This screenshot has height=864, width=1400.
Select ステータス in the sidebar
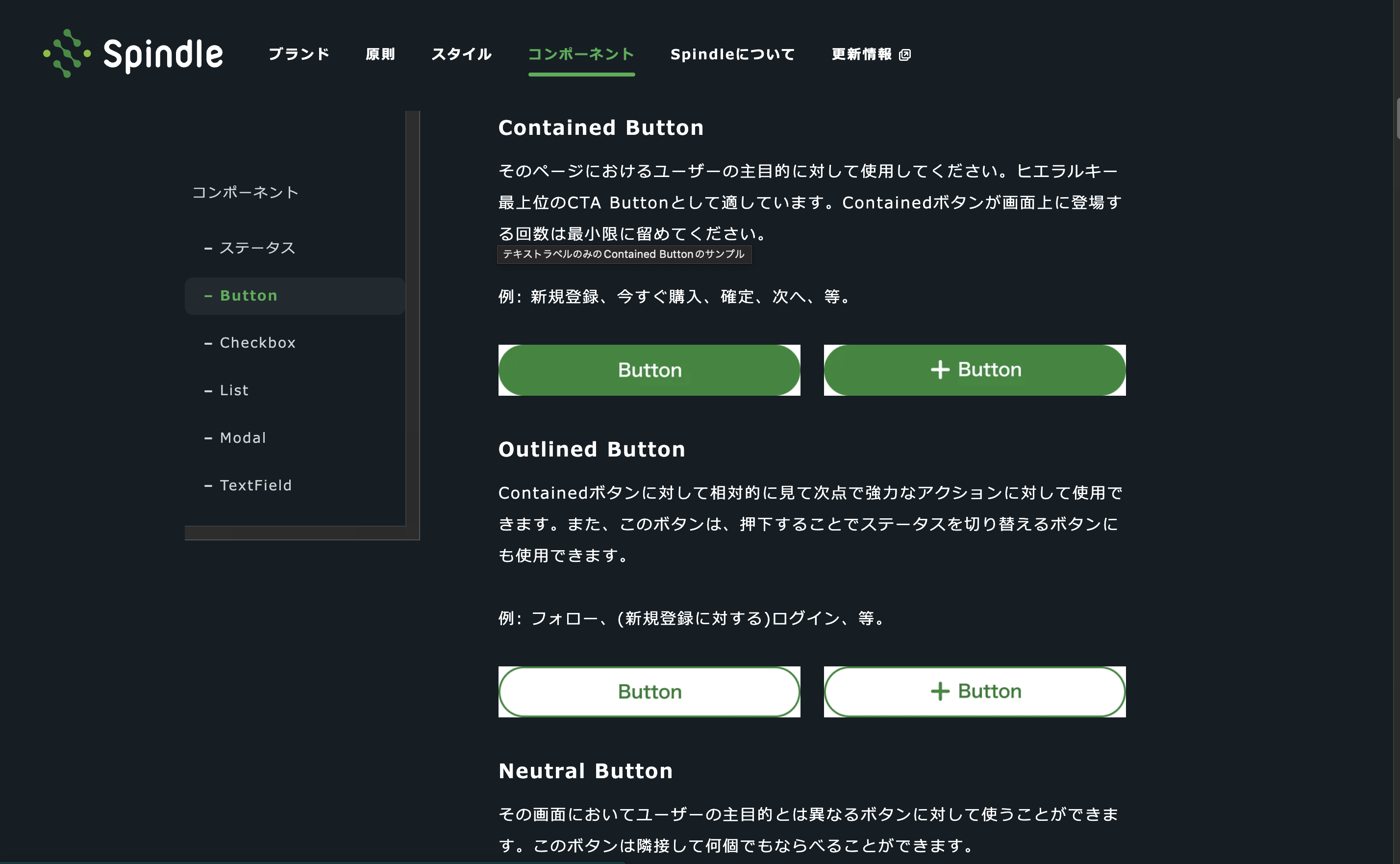[x=257, y=248]
